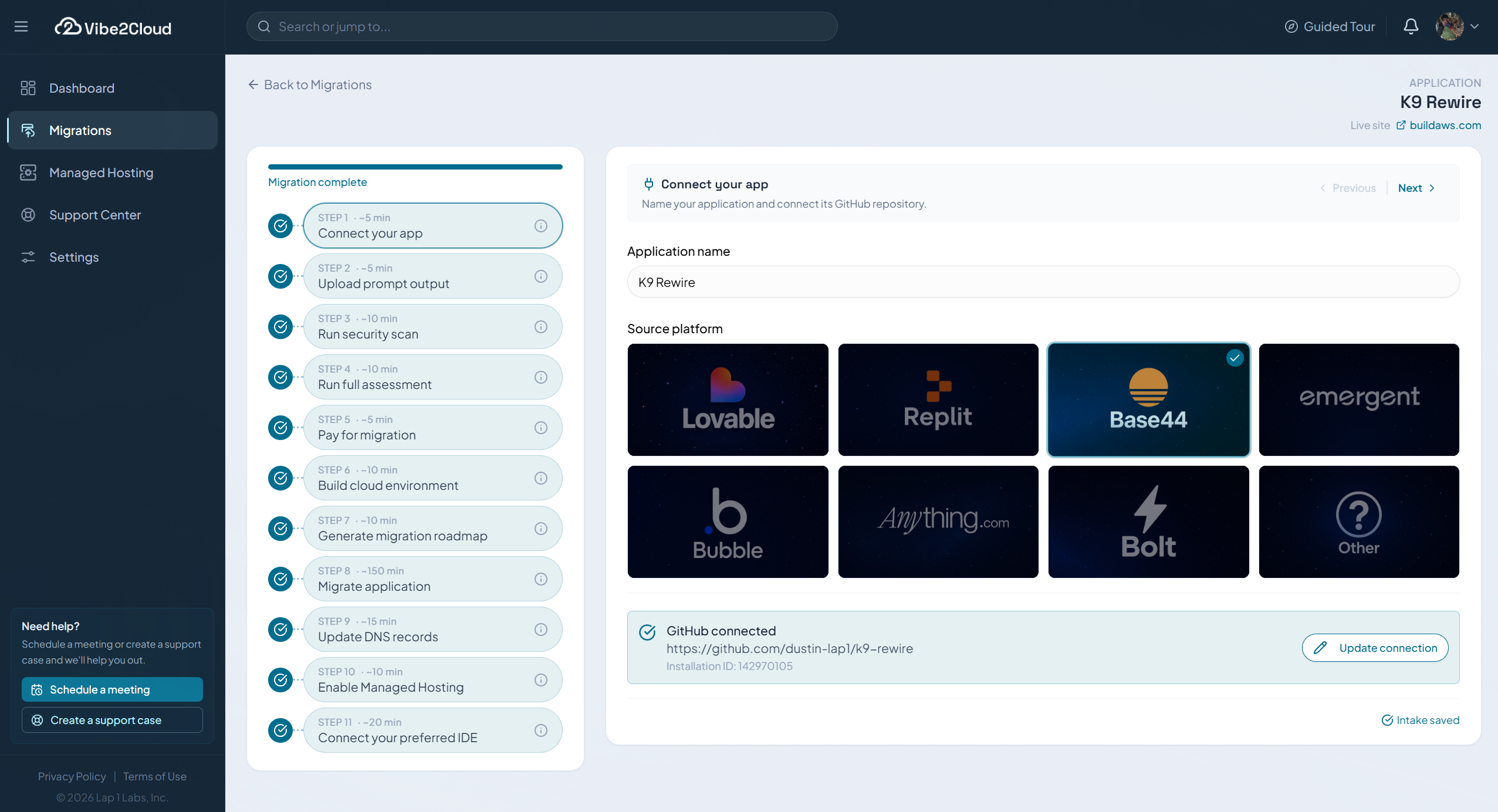The image size is (1498, 812).
Task: Go to Previous step
Action: tap(1348, 188)
